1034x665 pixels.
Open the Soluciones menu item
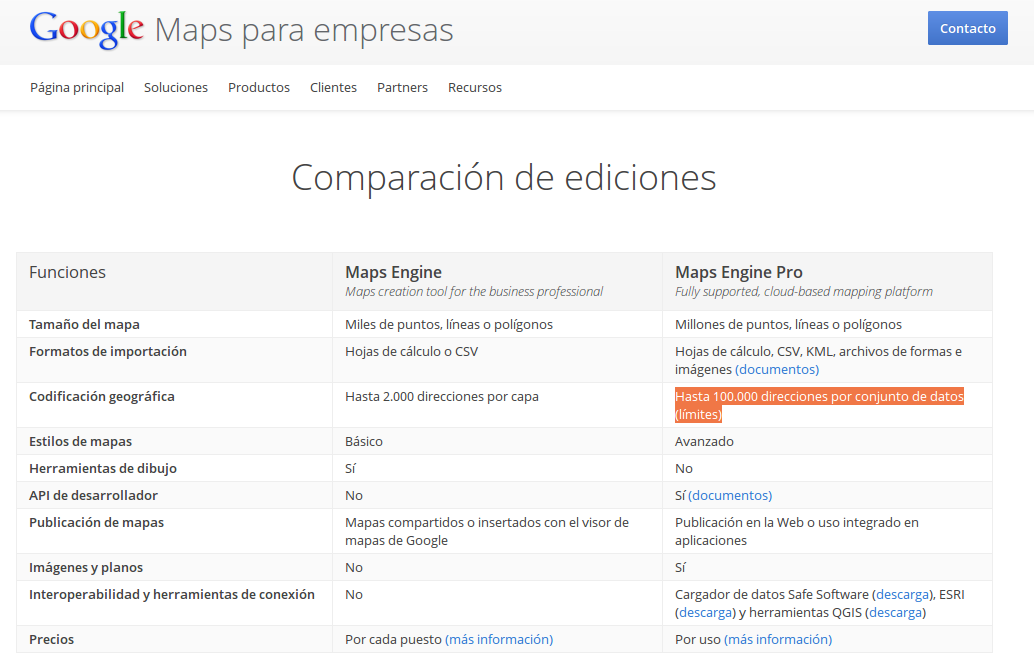tap(175, 88)
